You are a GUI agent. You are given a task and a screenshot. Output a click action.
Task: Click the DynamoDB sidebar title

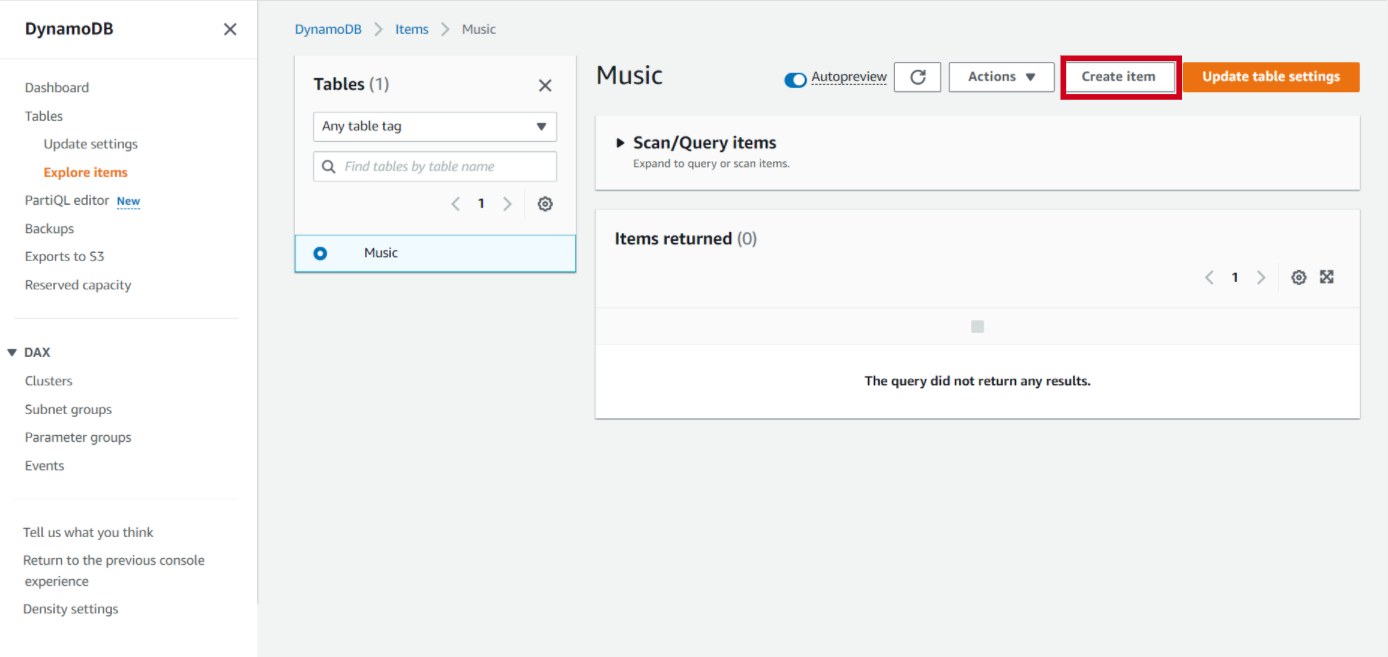(69, 29)
